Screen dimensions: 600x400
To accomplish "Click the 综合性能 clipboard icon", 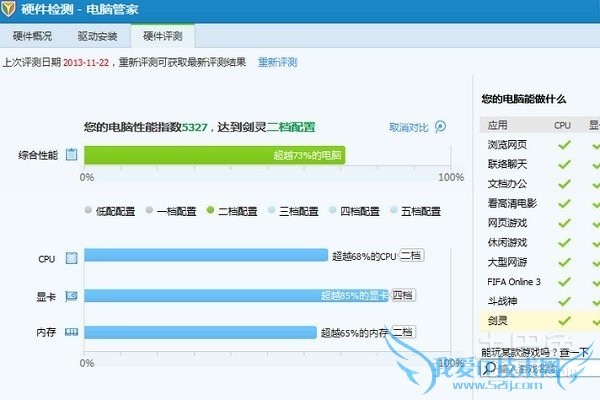I will tap(72, 155).
